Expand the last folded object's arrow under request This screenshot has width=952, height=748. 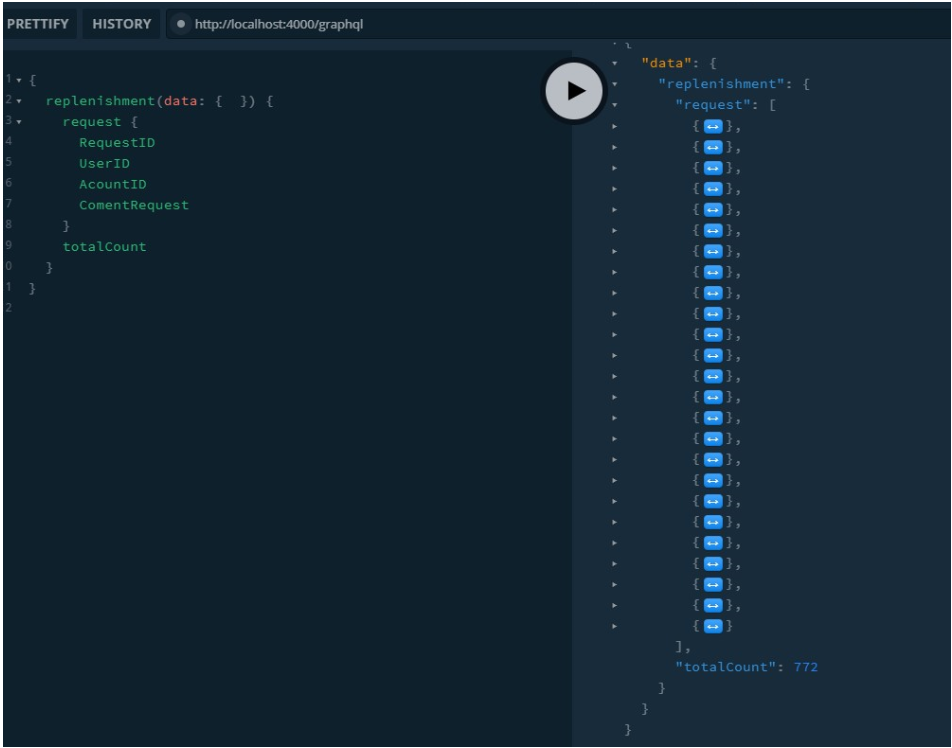[x=614, y=626]
